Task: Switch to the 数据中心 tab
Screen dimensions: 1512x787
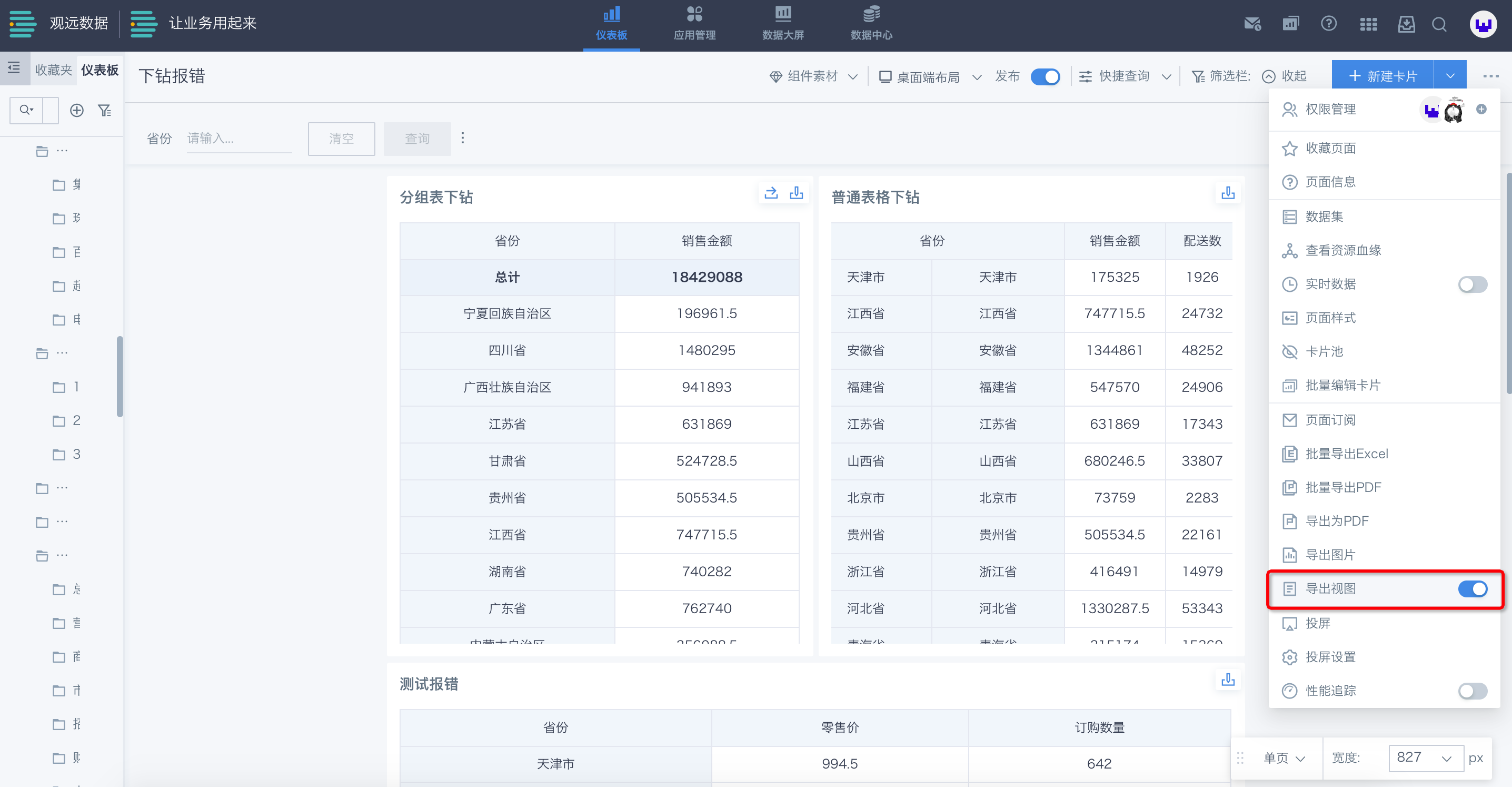Action: (x=871, y=25)
